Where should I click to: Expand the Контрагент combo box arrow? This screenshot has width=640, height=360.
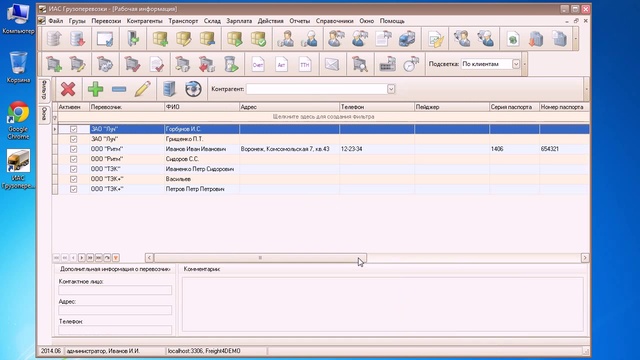click(x=391, y=89)
